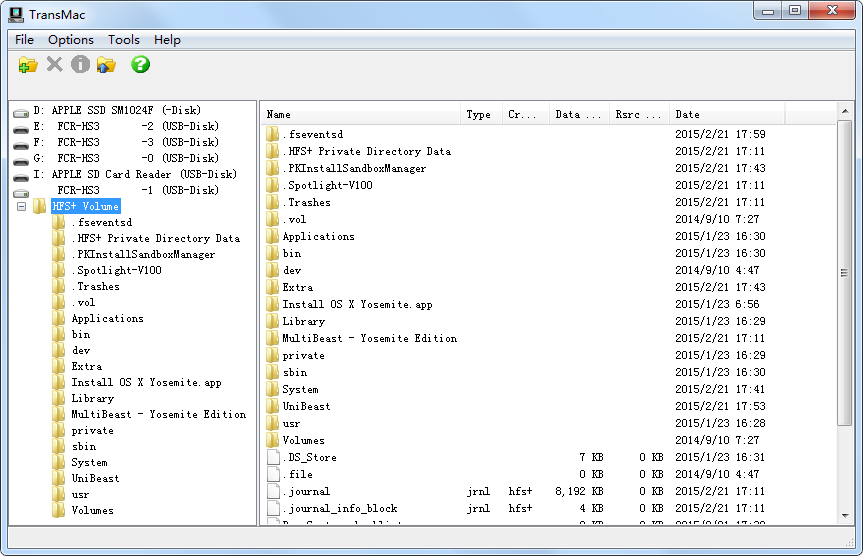Sort by the Date column header
The height and width of the screenshot is (556, 863).
point(727,115)
